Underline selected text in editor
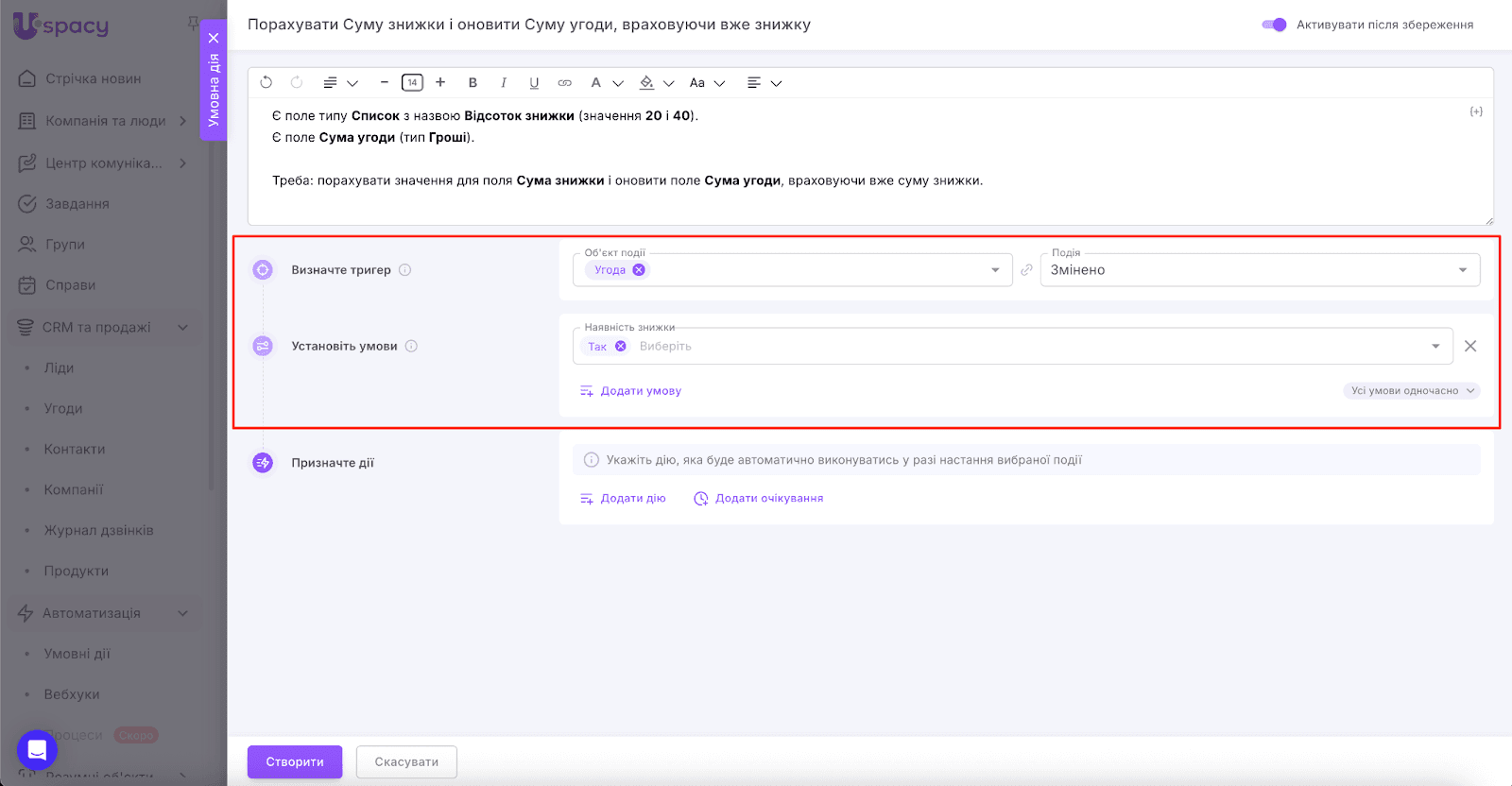Image resolution: width=1512 pixels, height=786 pixels. [534, 83]
